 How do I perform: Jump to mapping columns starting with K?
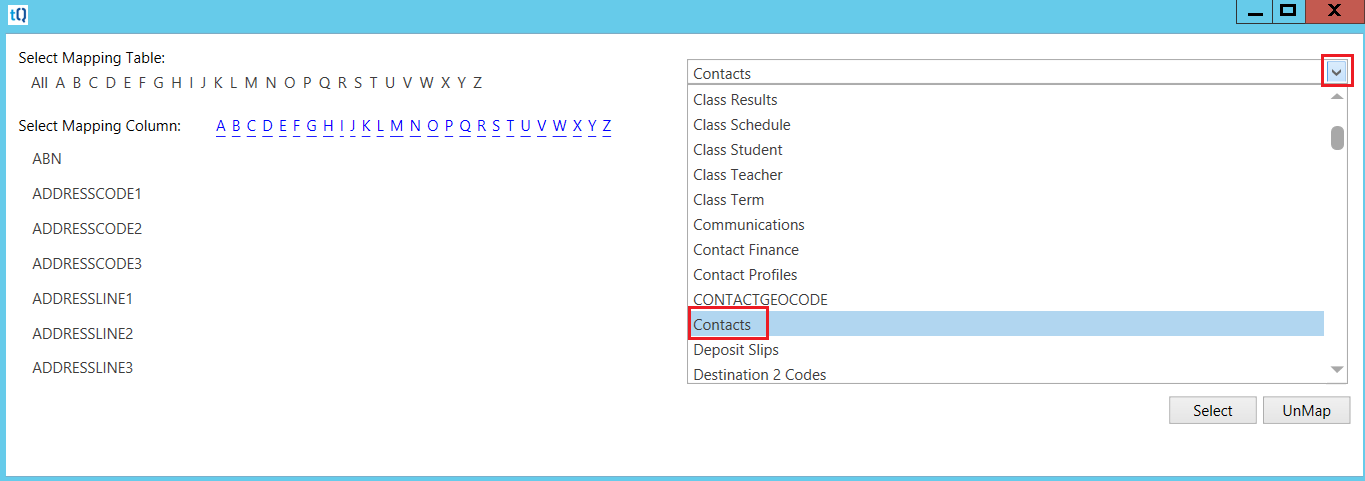coord(367,126)
